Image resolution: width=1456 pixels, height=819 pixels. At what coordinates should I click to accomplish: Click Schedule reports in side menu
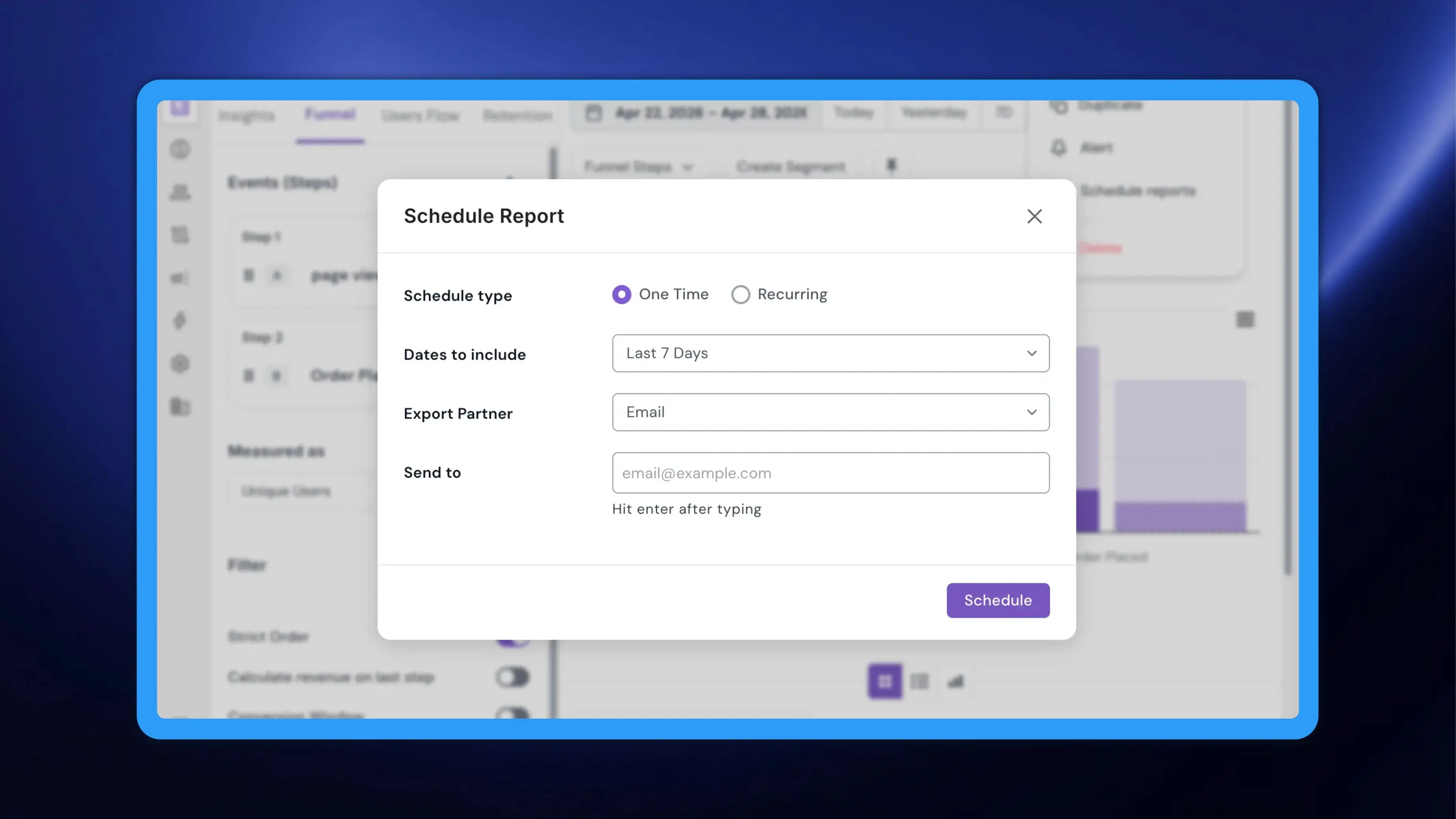(1138, 191)
